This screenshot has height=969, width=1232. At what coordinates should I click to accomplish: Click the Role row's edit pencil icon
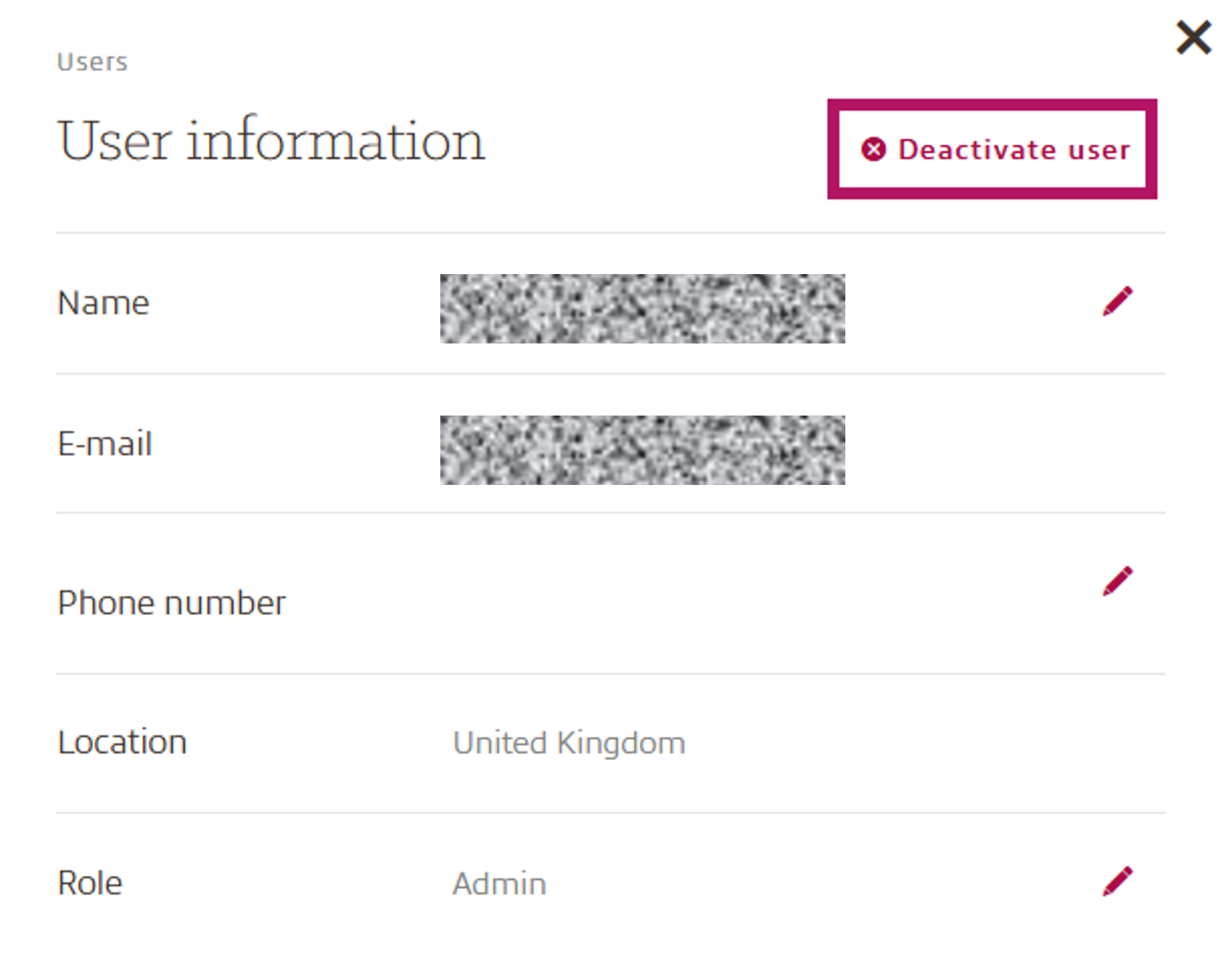pos(1117,881)
